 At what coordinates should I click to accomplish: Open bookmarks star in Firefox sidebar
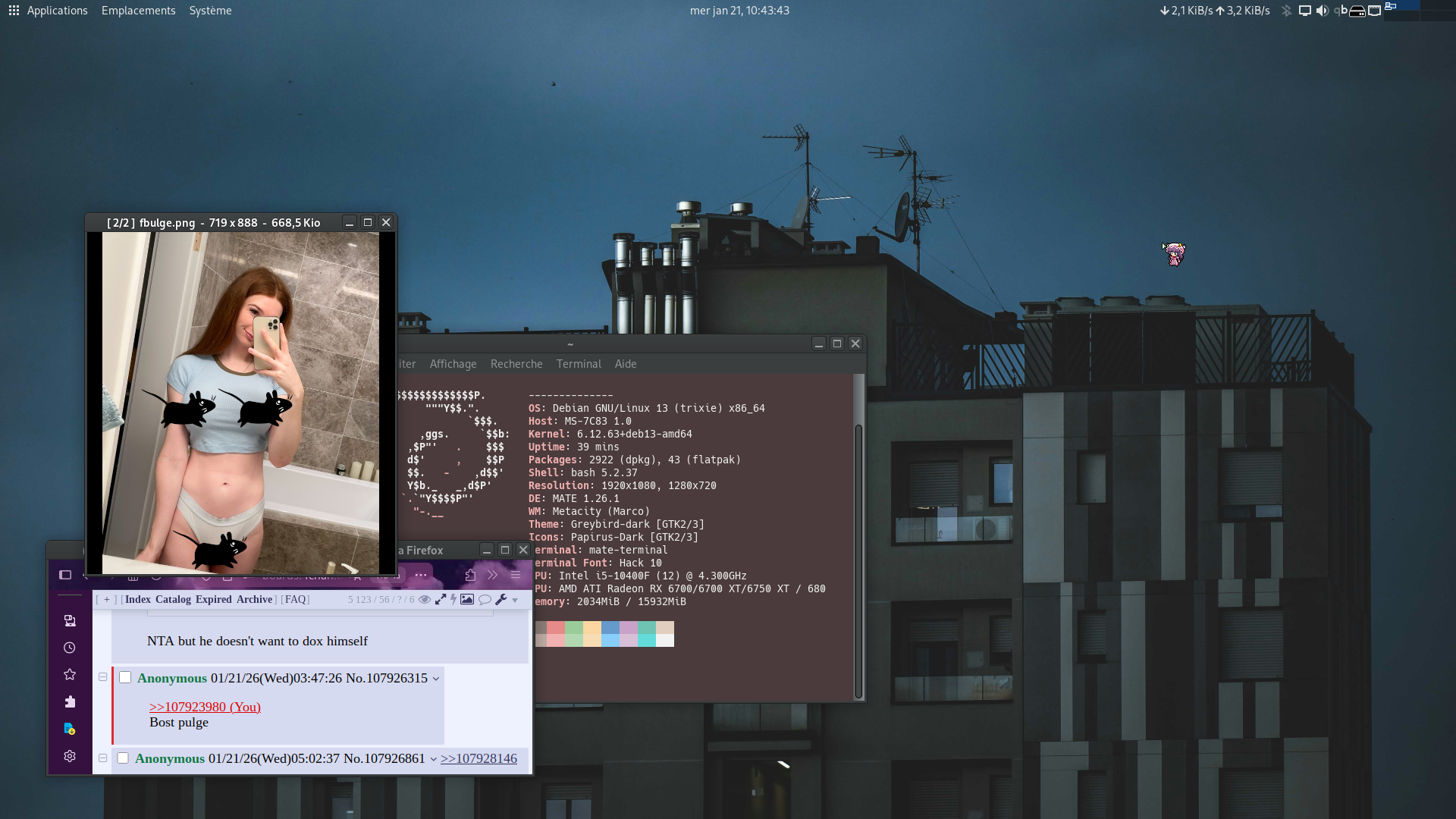pyautogui.click(x=70, y=674)
